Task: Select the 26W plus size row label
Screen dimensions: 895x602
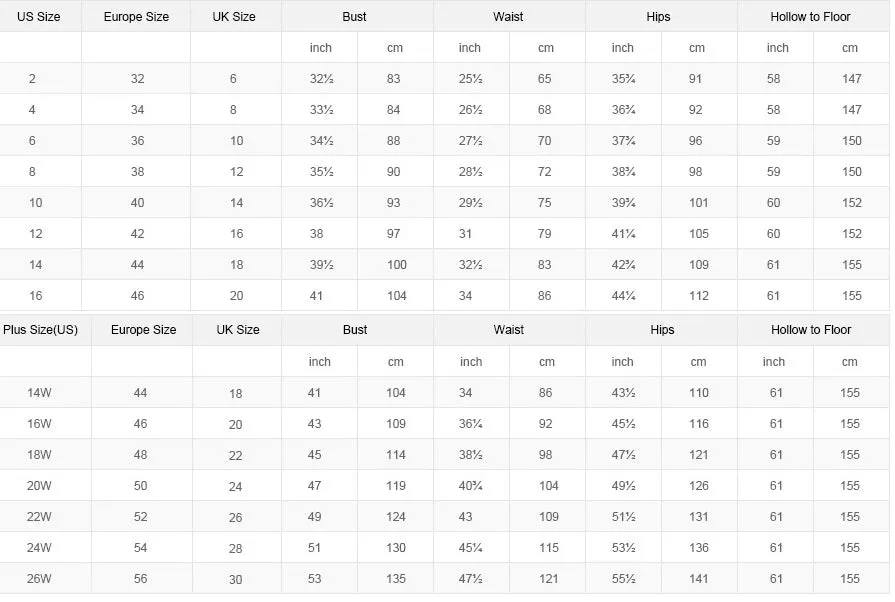Action: (39, 579)
